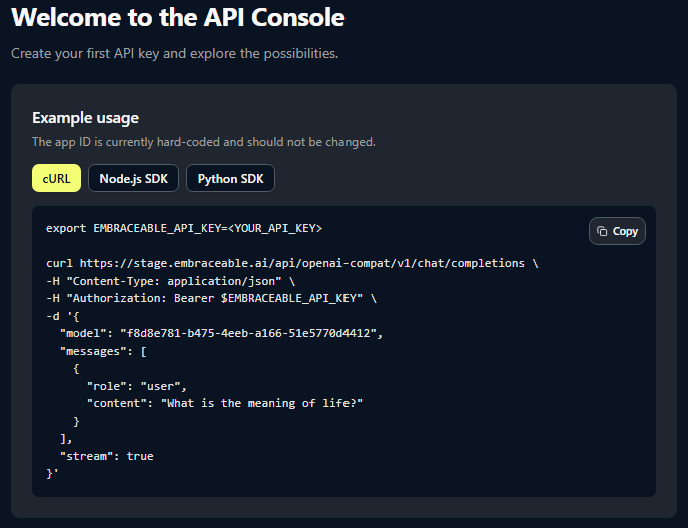Open the Node.js SDK tab
The width and height of the screenshot is (688, 528).
click(x=134, y=178)
